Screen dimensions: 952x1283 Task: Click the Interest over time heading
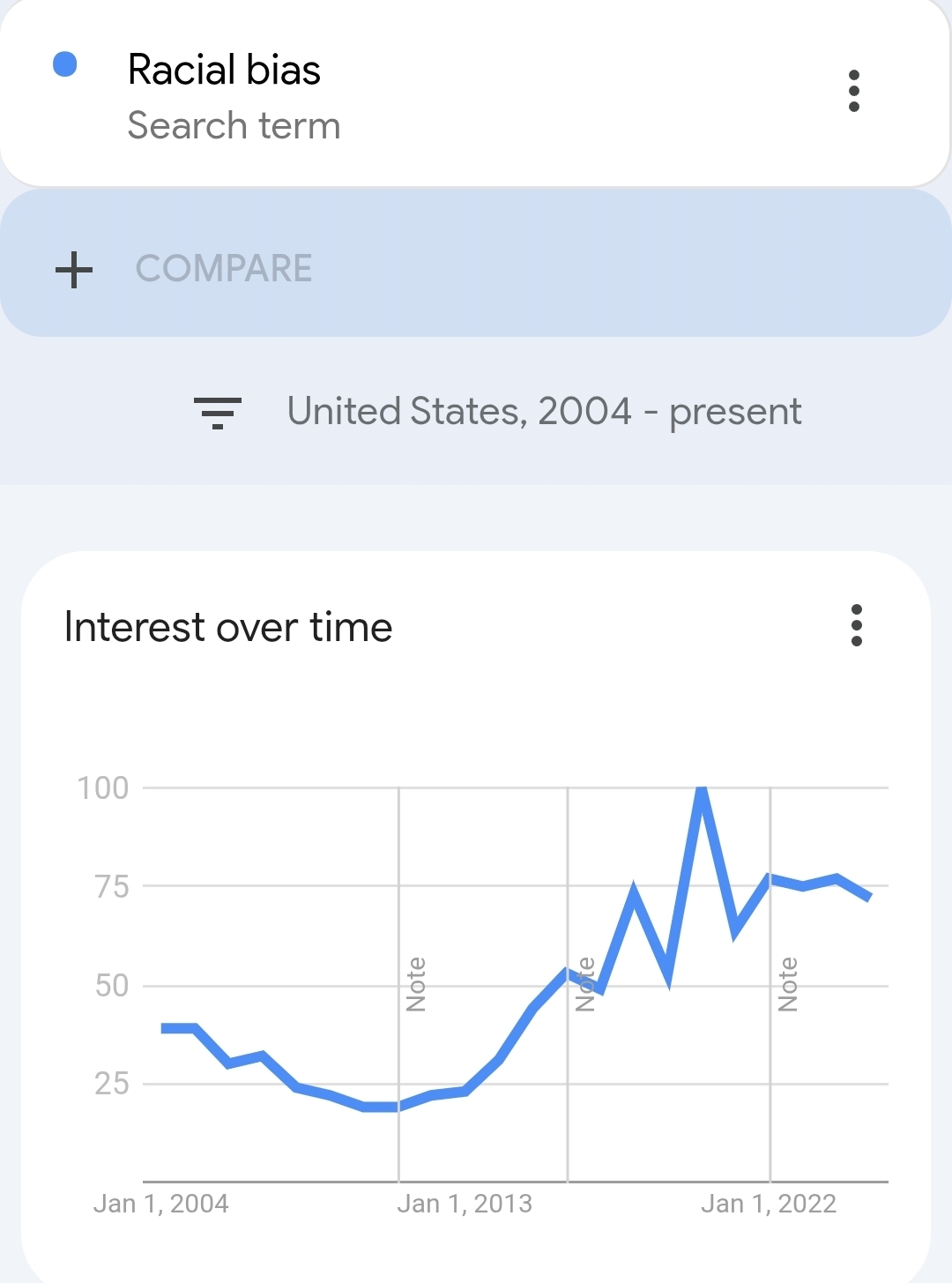tap(228, 627)
